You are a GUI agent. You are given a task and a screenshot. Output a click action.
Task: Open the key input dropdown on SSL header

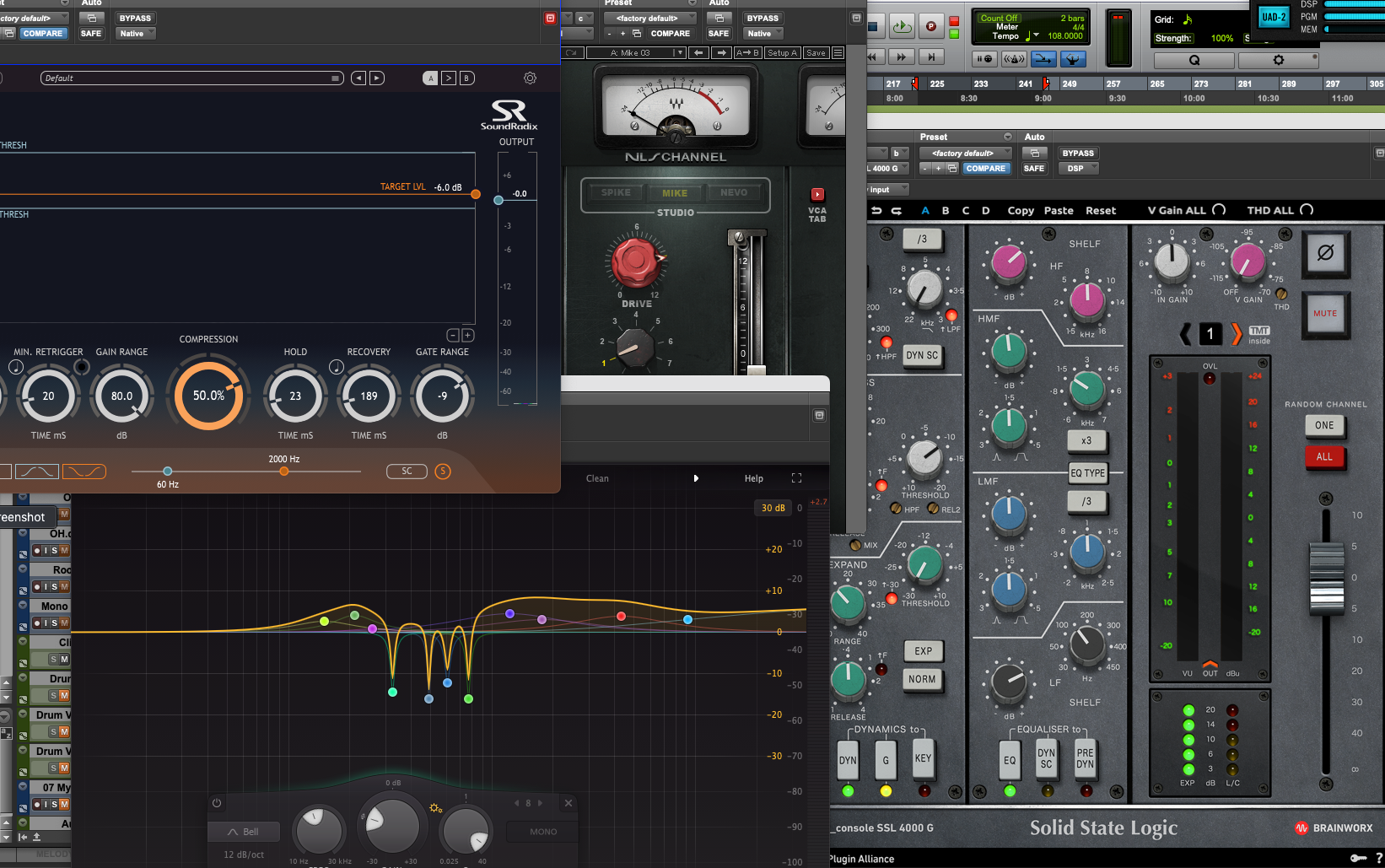point(888,190)
